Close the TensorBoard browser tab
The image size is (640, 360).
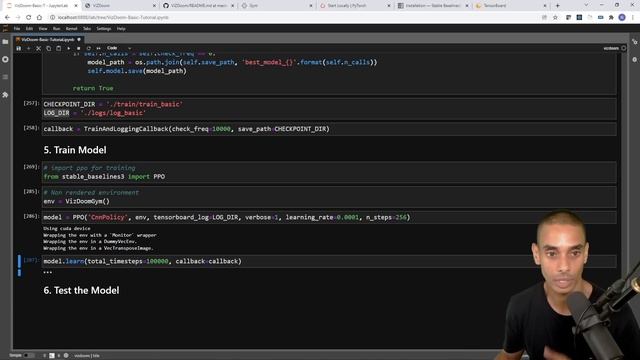[x=544, y=6]
